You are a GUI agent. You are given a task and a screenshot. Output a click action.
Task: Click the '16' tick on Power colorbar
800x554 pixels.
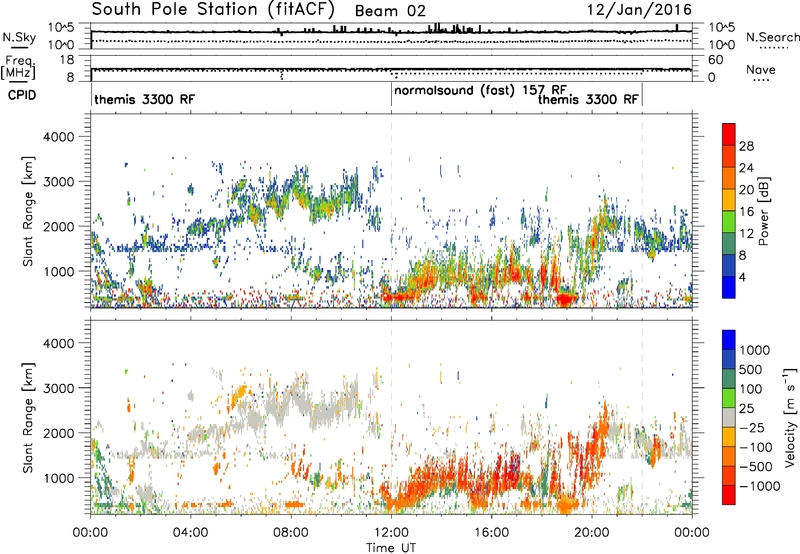746,212
